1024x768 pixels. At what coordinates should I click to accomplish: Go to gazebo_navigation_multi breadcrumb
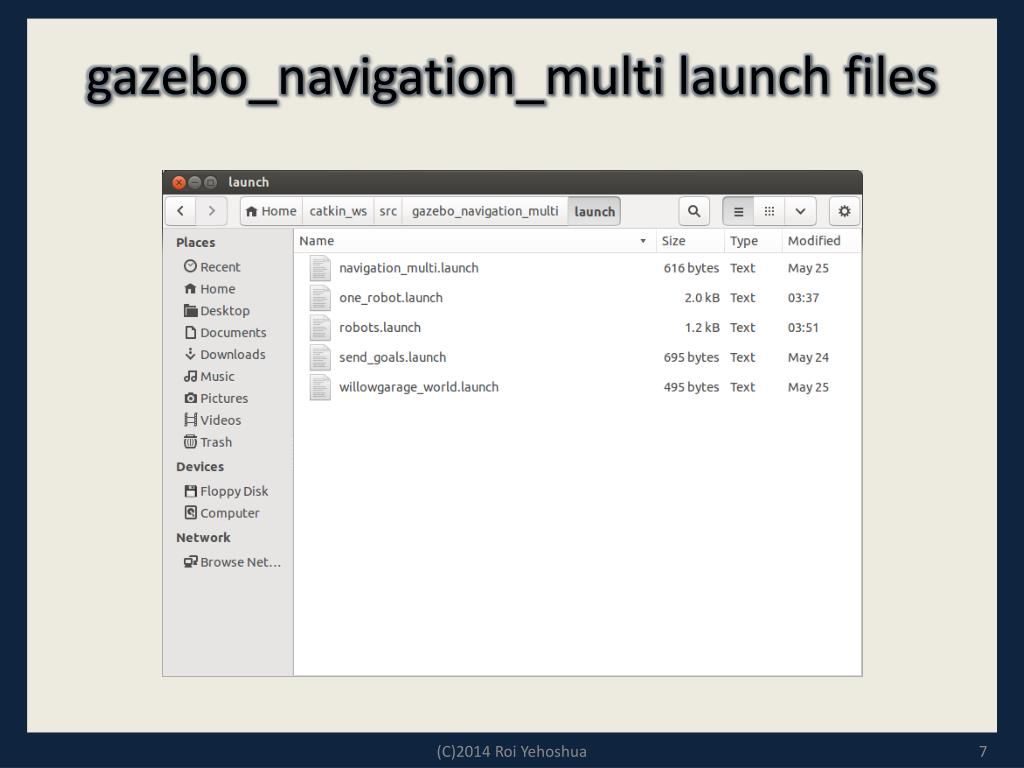[x=485, y=211]
